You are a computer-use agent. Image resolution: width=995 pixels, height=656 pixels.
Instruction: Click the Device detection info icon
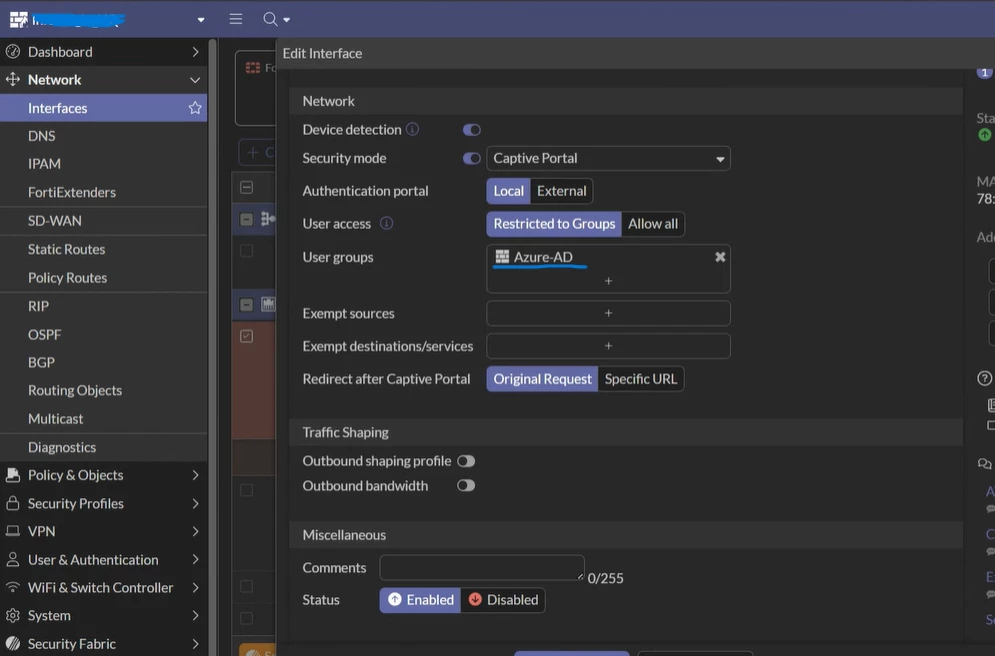click(412, 129)
